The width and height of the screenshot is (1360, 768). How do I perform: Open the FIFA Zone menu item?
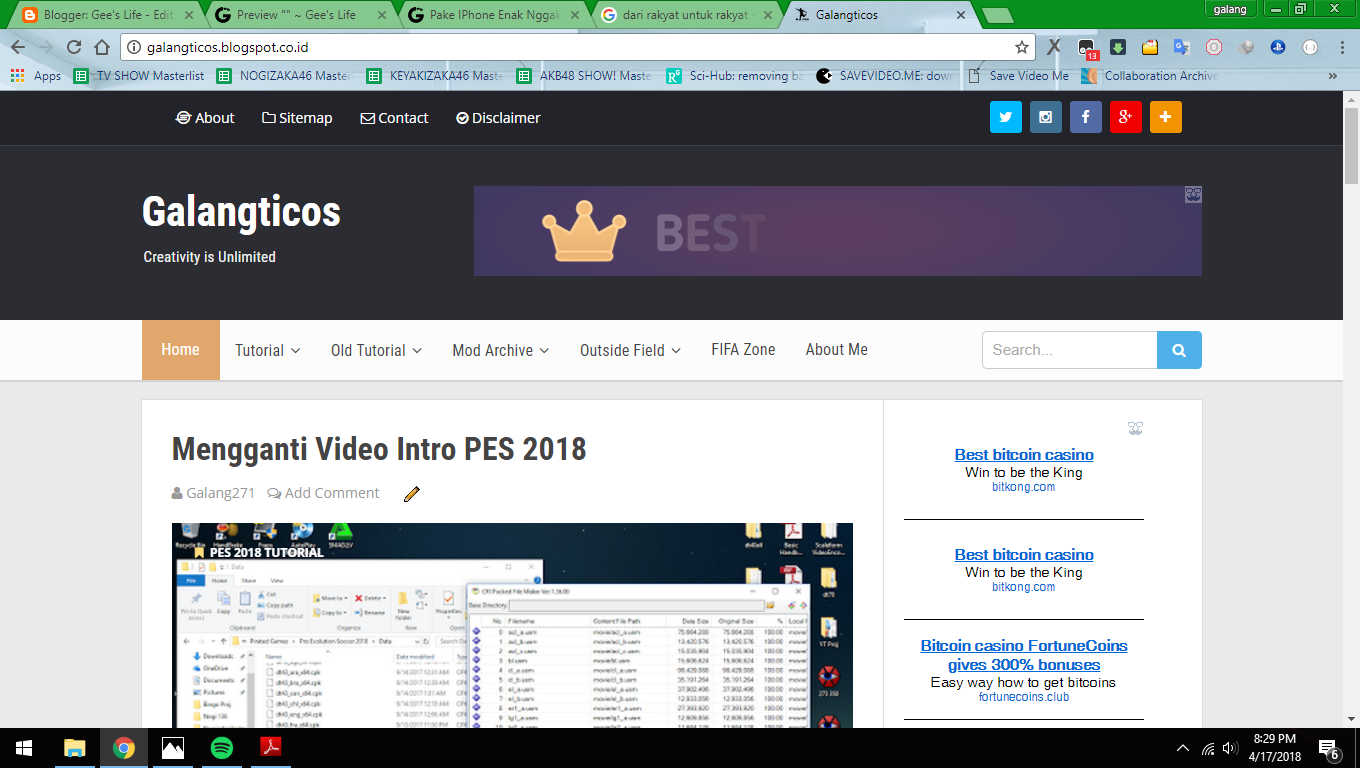[743, 350]
